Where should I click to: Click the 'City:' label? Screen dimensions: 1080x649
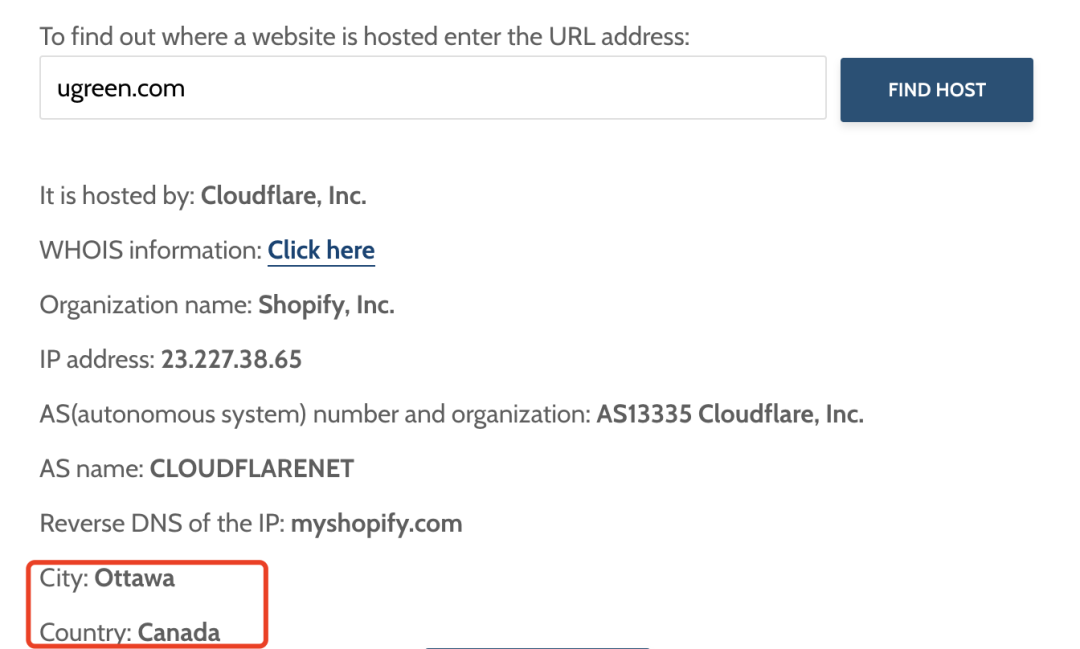pos(64,578)
